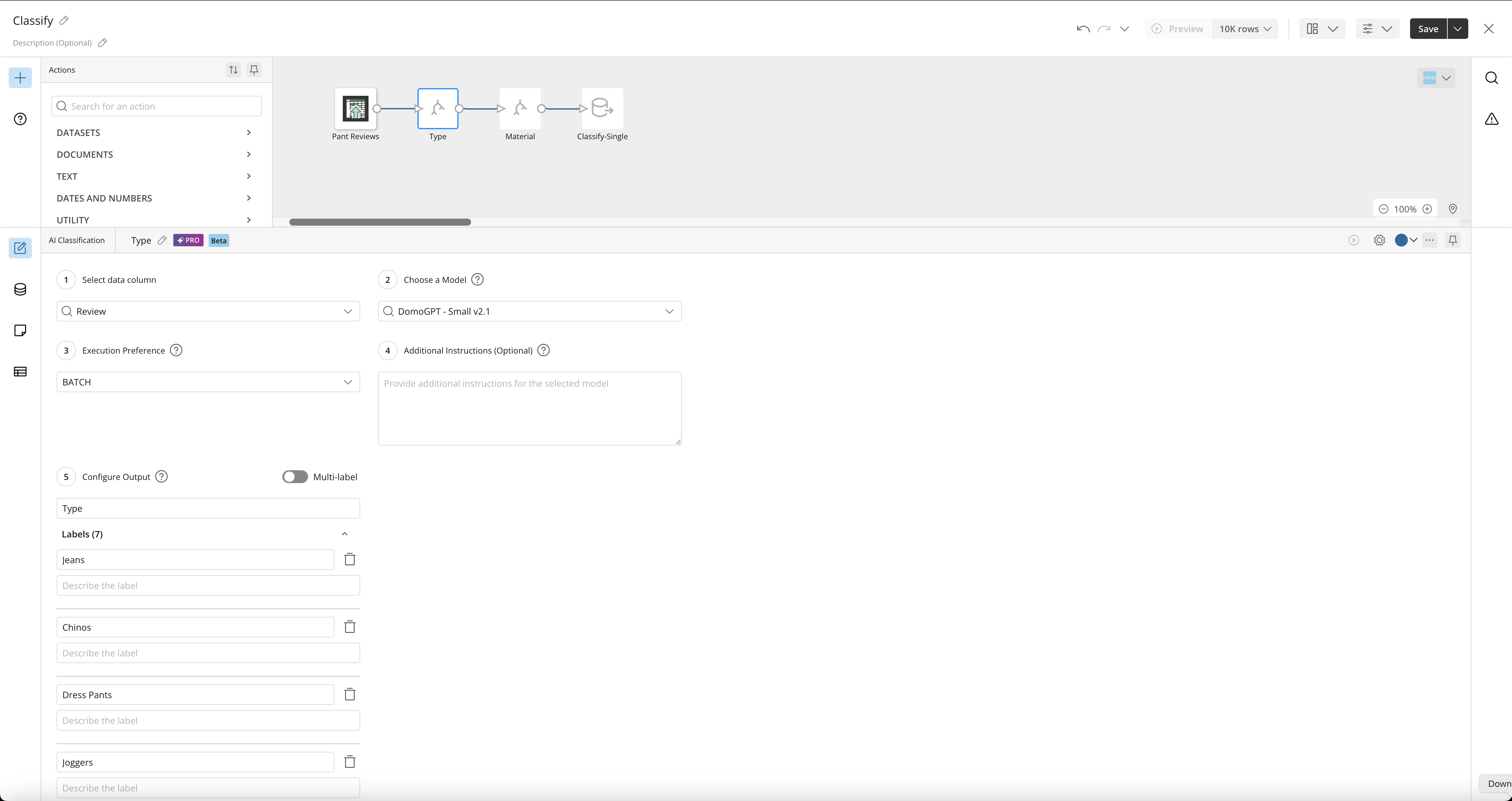
Task: Run preview for this tile
Action: (1354, 240)
